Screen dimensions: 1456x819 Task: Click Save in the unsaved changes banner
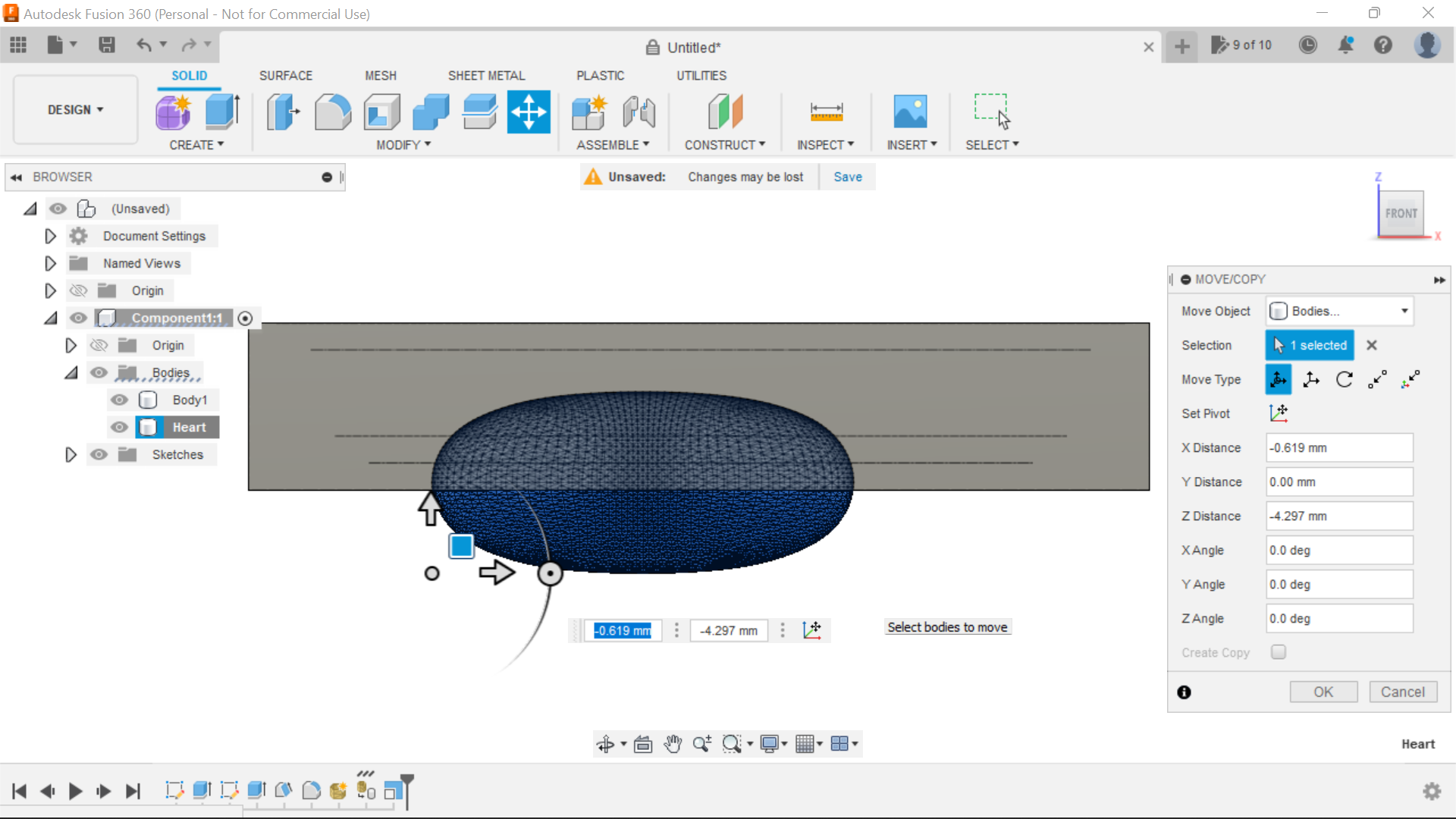click(847, 177)
